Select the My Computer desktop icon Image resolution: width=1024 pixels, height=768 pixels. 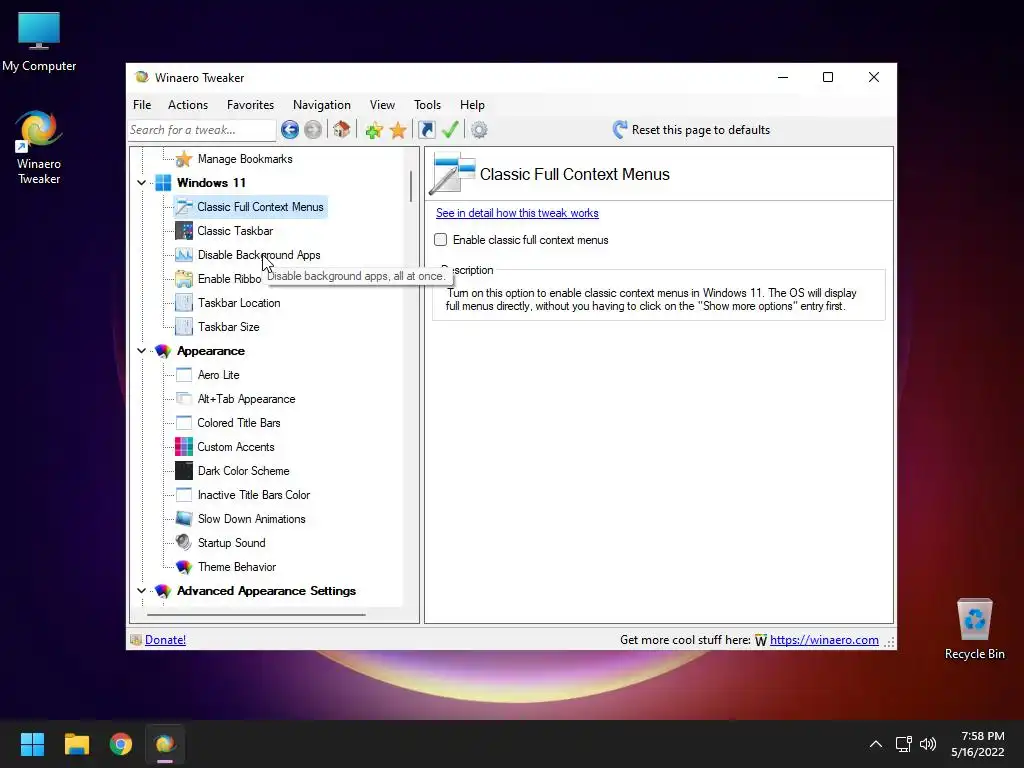39,42
